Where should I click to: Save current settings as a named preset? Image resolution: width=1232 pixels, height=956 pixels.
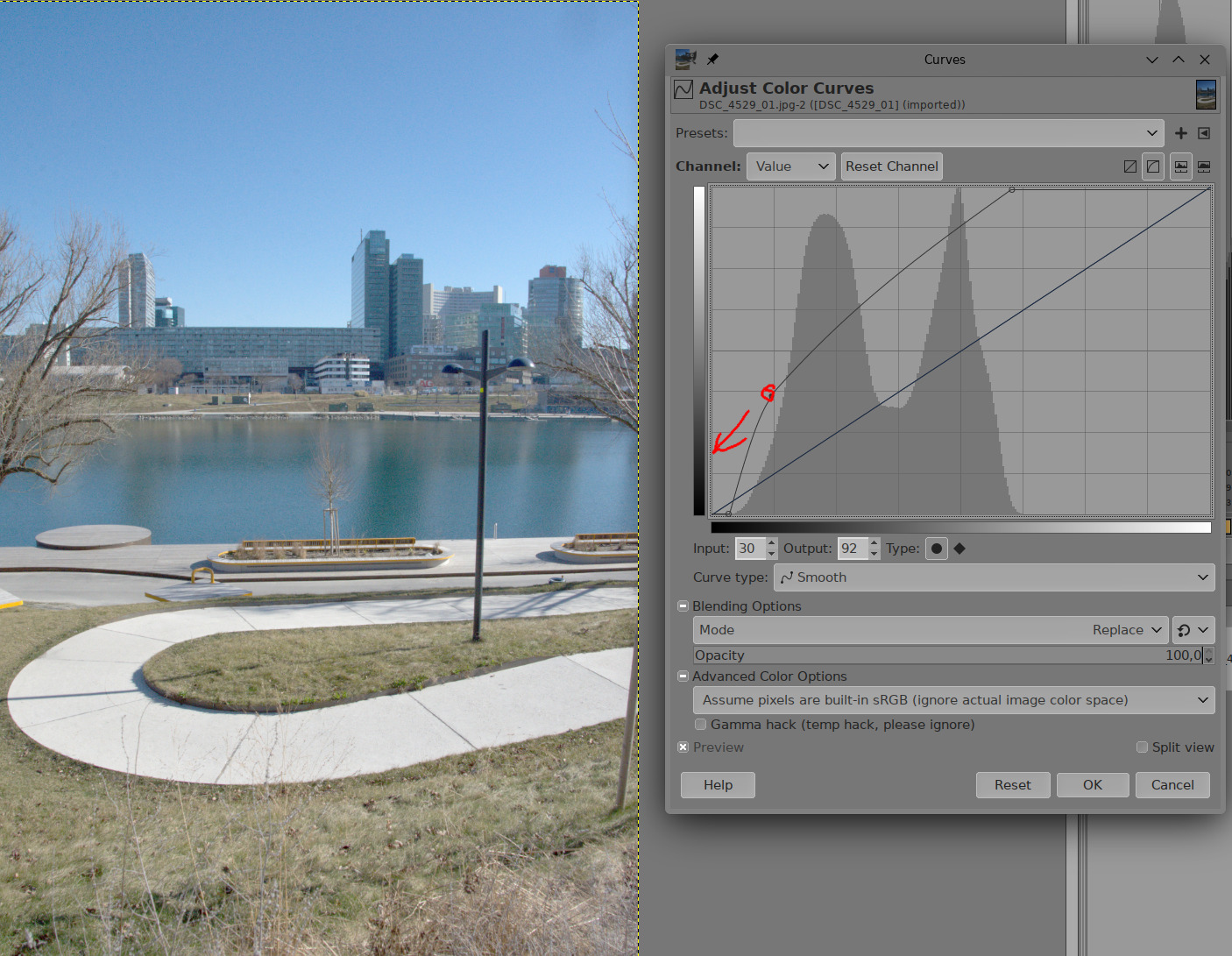[x=1180, y=133]
